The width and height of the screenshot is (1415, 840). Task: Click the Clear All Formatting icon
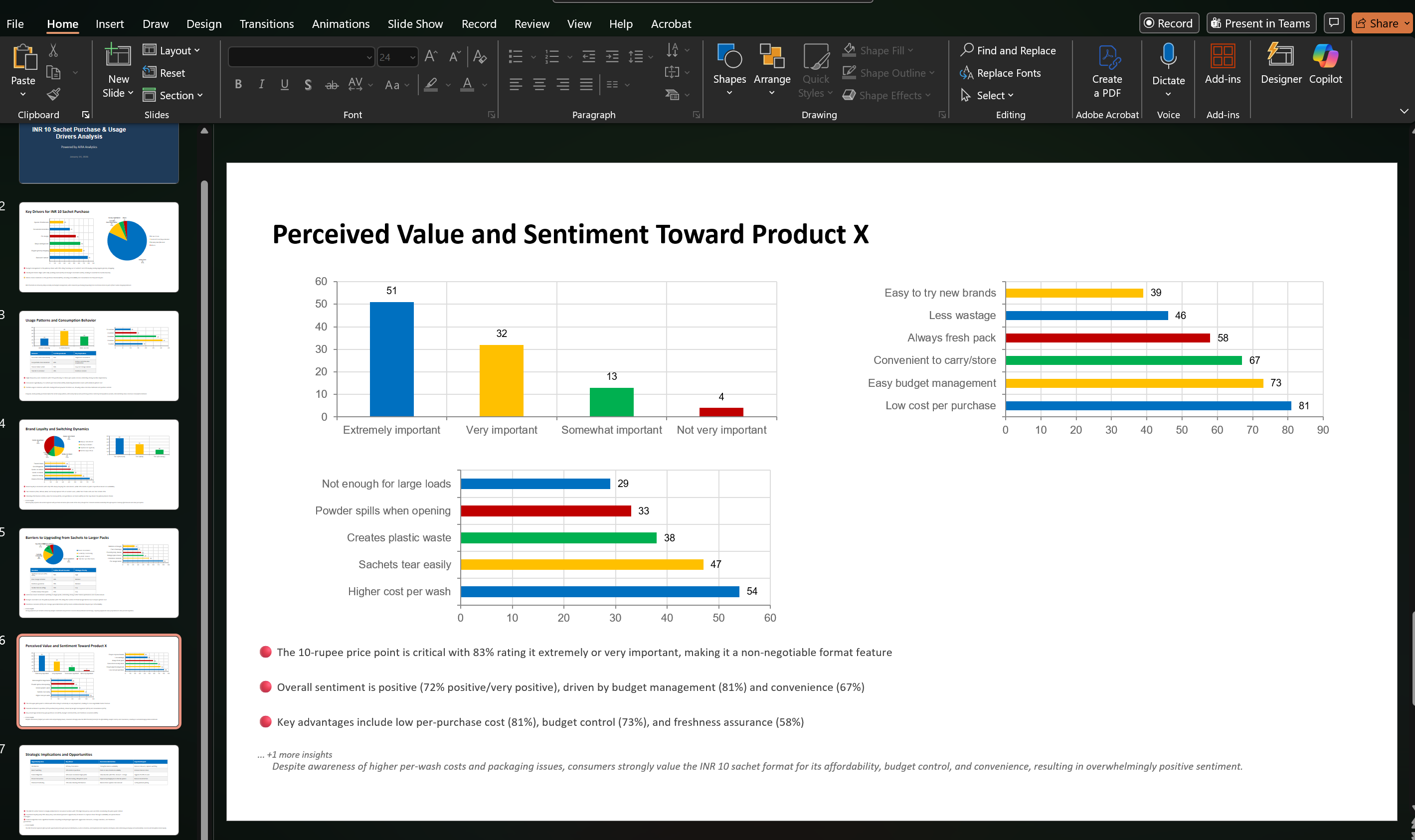pyautogui.click(x=480, y=56)
